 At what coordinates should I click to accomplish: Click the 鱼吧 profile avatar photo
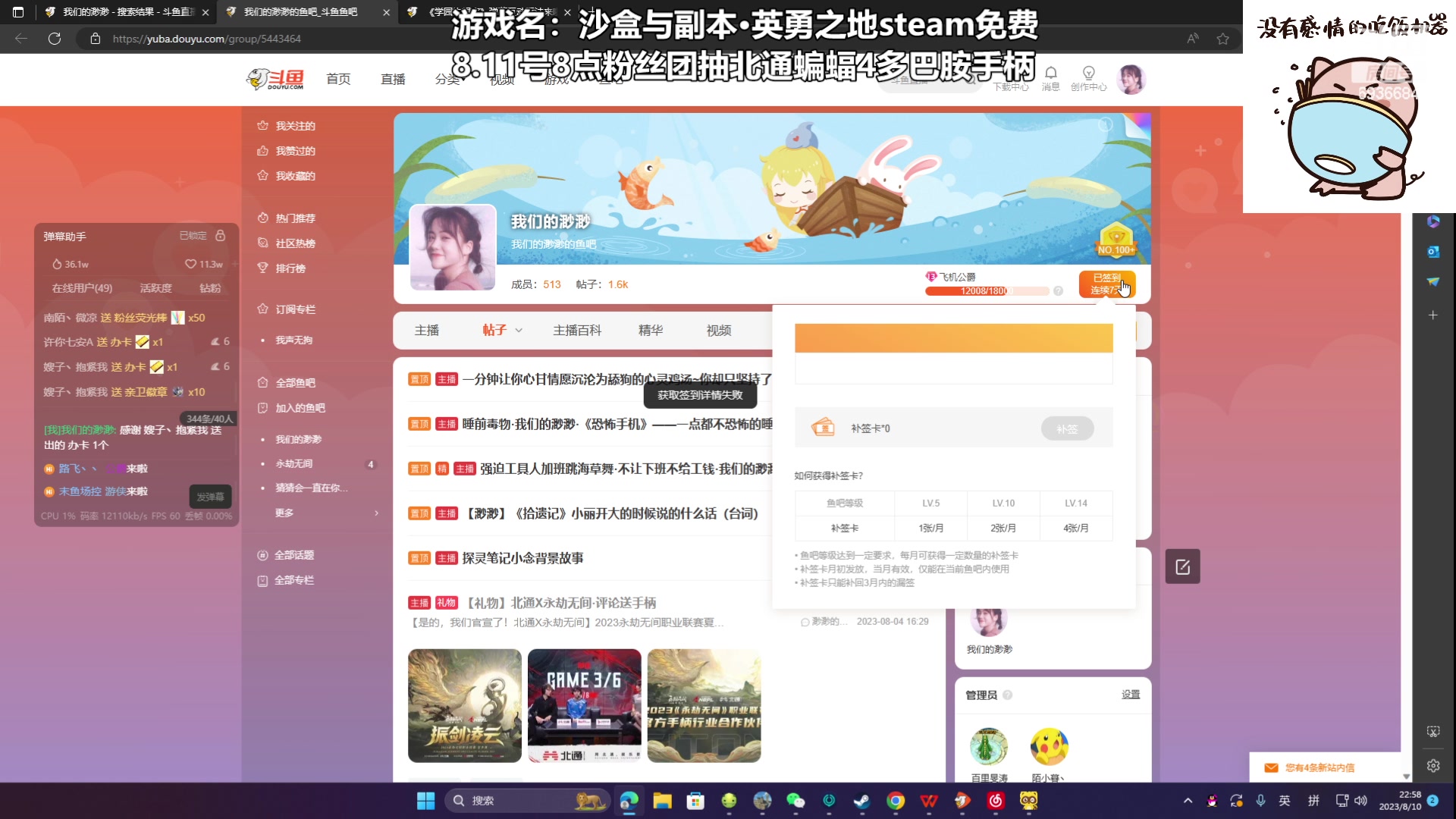click(x=453, y=247)
